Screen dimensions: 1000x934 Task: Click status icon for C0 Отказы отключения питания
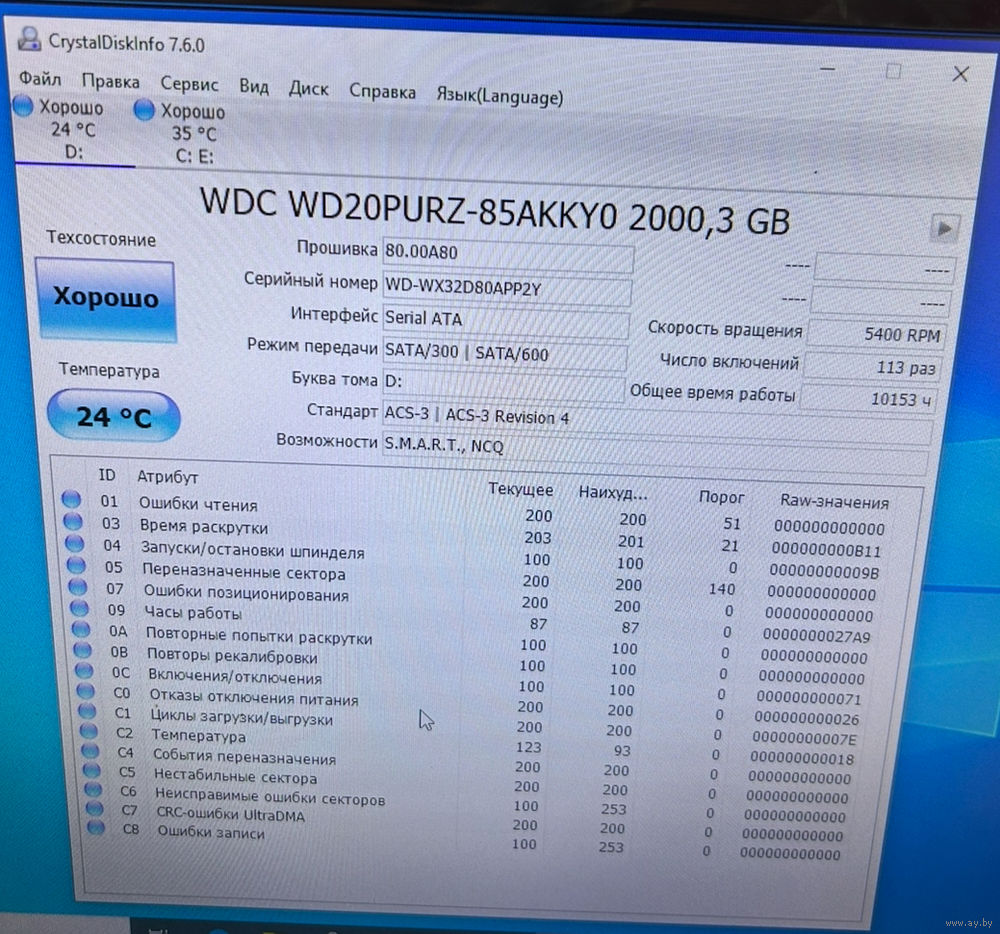(x=85, y=690)
